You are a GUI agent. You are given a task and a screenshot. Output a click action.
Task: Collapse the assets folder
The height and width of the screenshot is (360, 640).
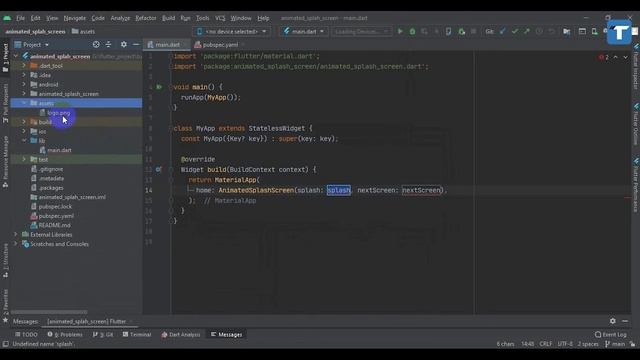point(24,103)
